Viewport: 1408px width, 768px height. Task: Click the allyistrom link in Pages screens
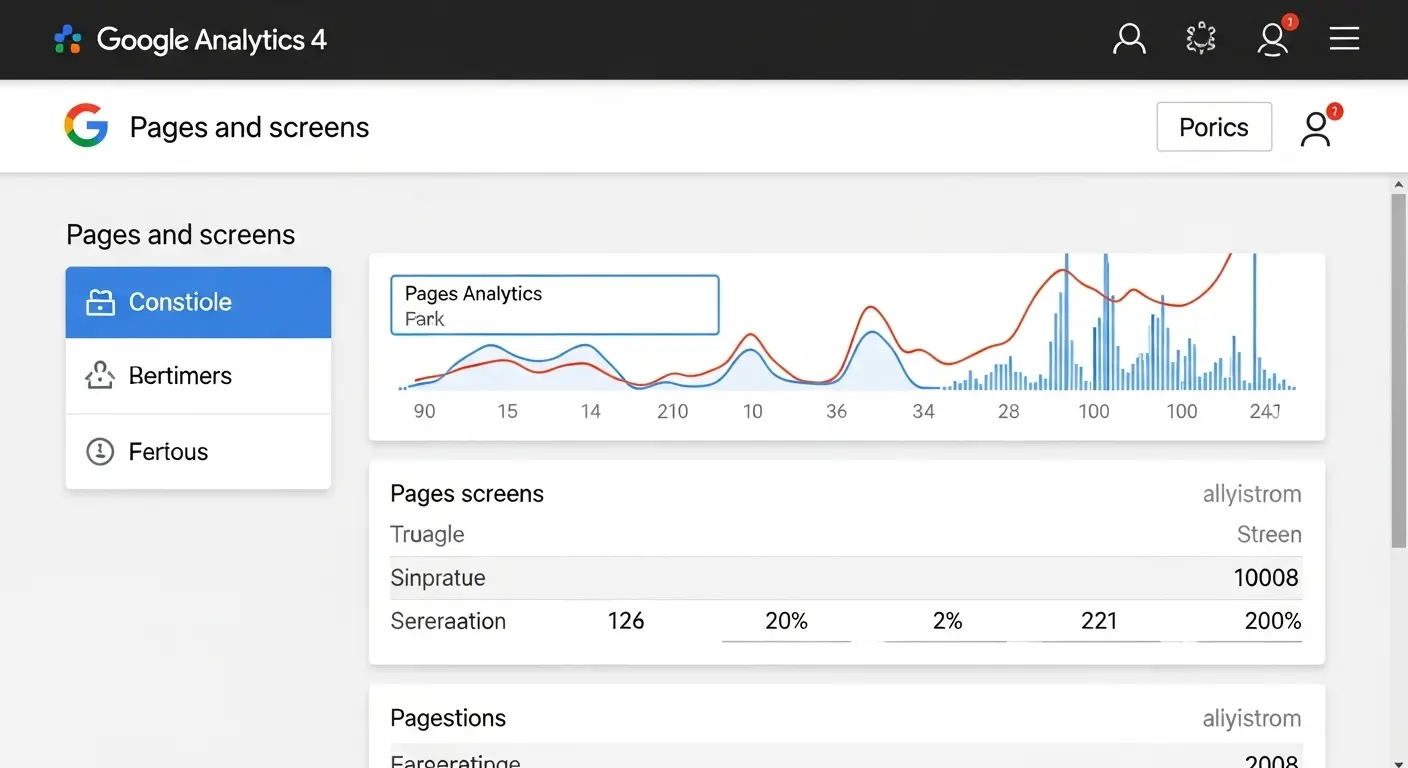[x=1251, y=494]
